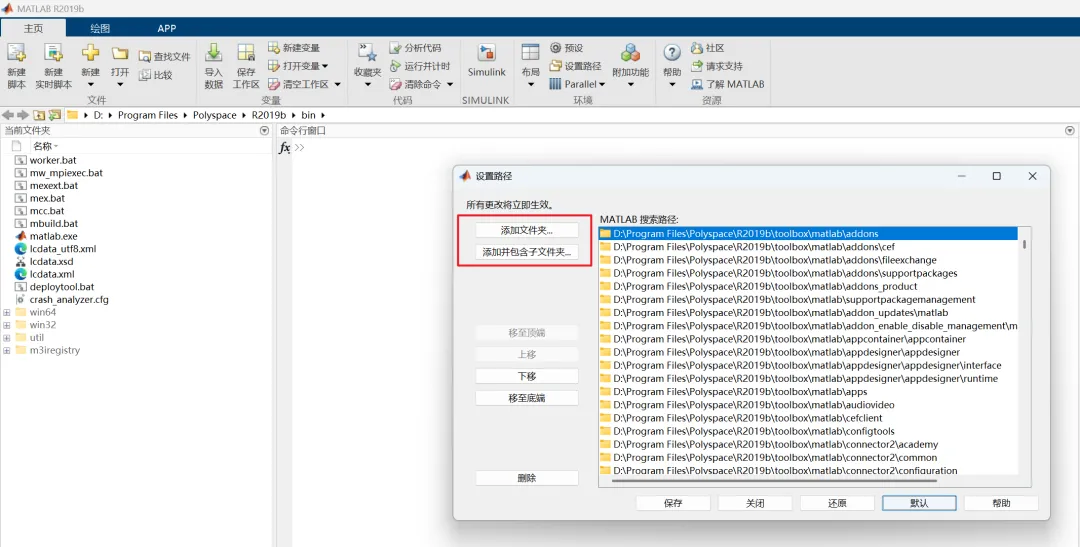Screen dimensions: 1080x547
Task: Switch to the APP tab
Action: [x=167, y=28]
